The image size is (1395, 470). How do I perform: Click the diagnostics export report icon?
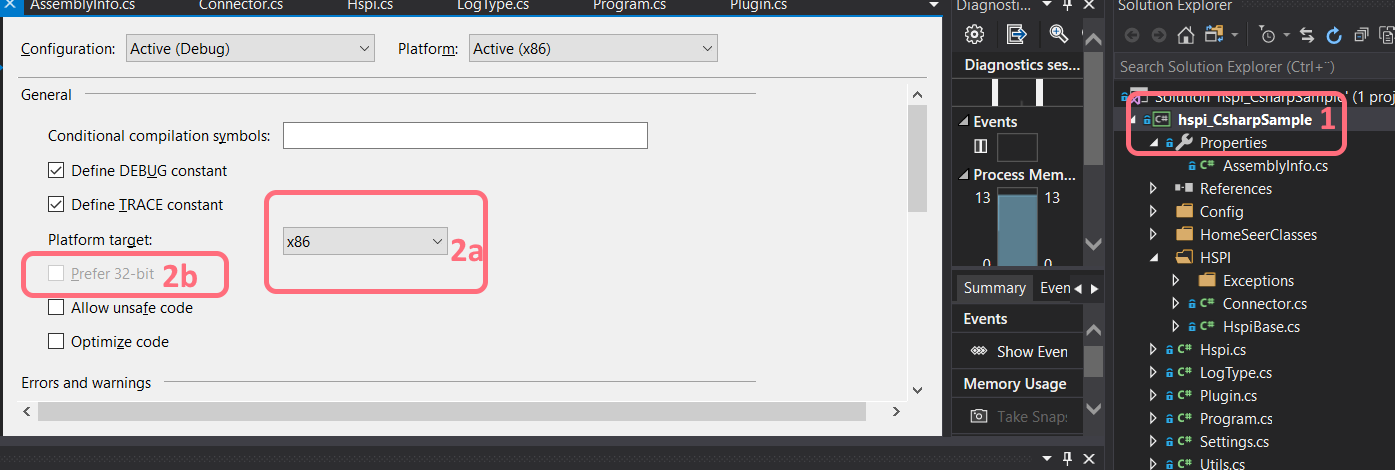pyautogui.click(x=1016, y=35)
